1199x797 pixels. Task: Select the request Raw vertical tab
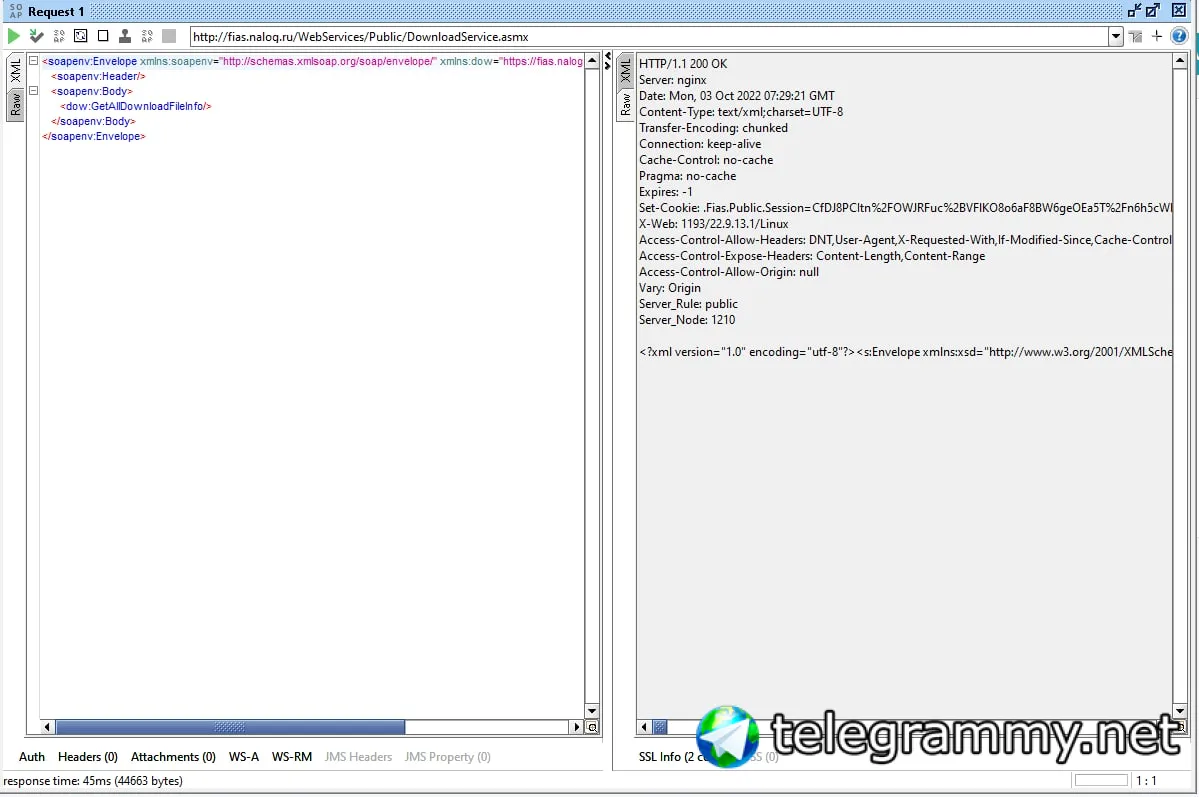tap(15, 105)
